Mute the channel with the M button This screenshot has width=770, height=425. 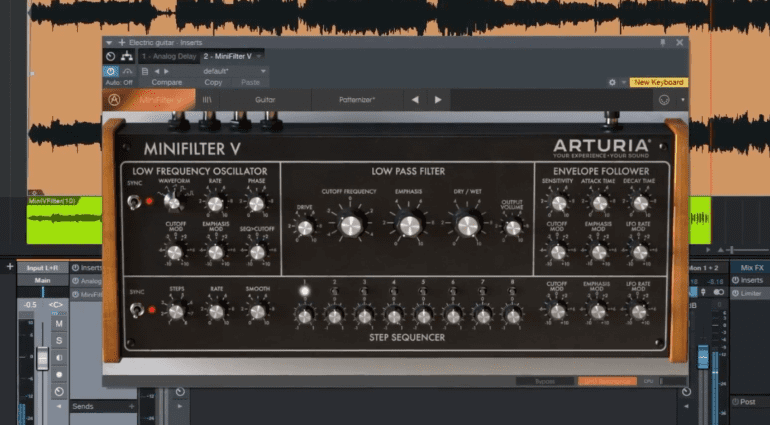[59, 324]
